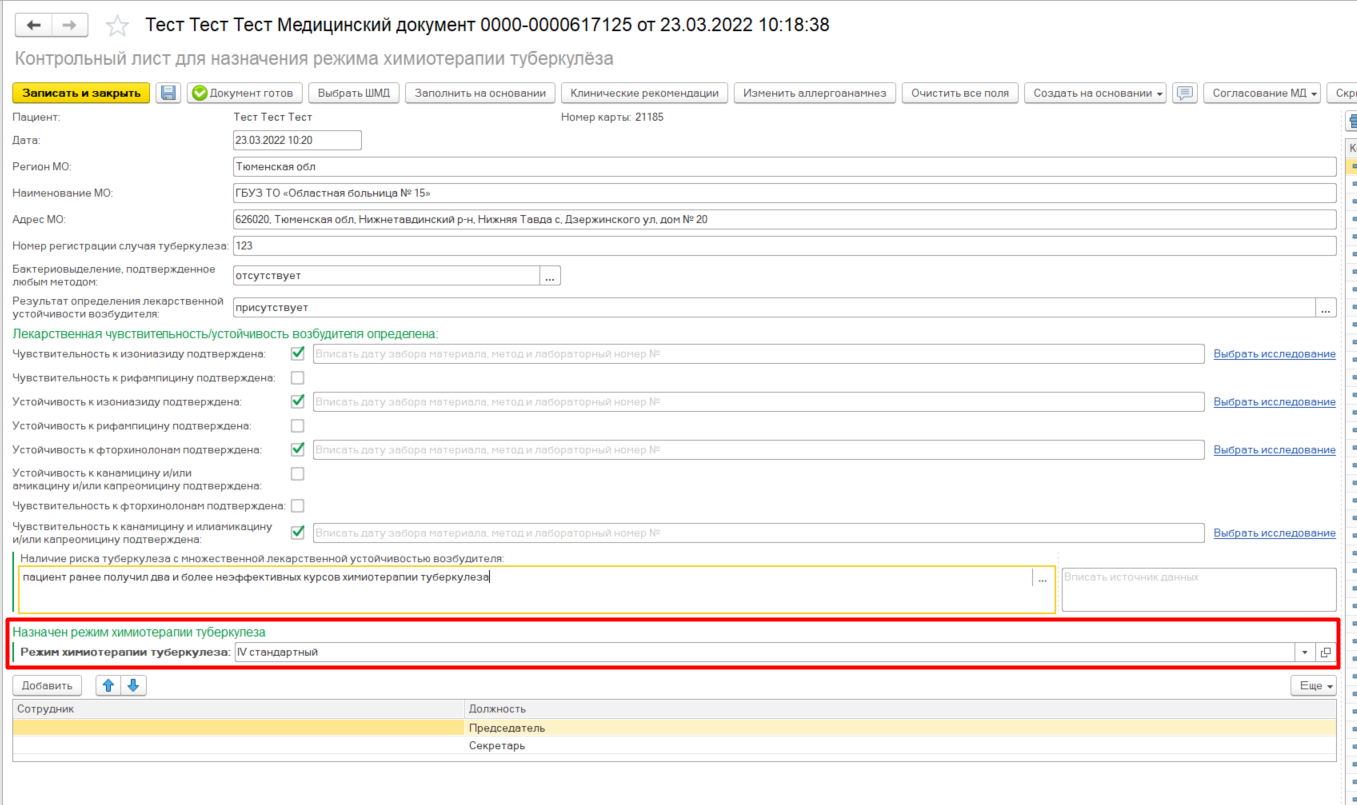Open the chemotherapy regimen field's open-item icon
Screen dimensions: 1357x805
click(1326, 652)
